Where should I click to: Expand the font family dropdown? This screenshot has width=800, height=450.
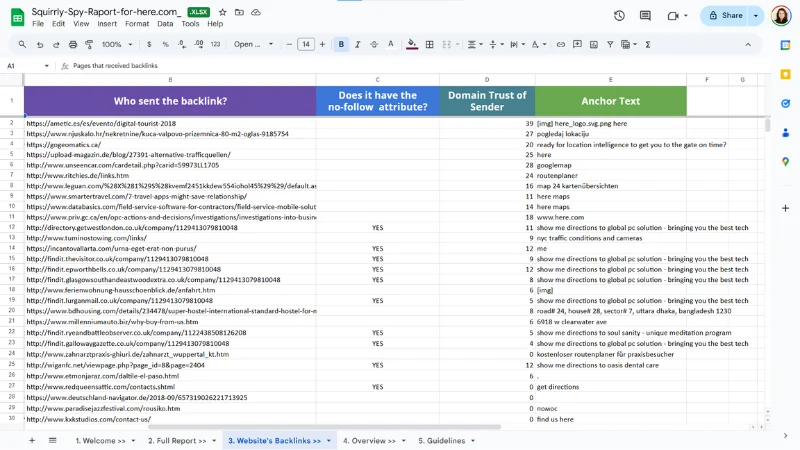[254, 44]
